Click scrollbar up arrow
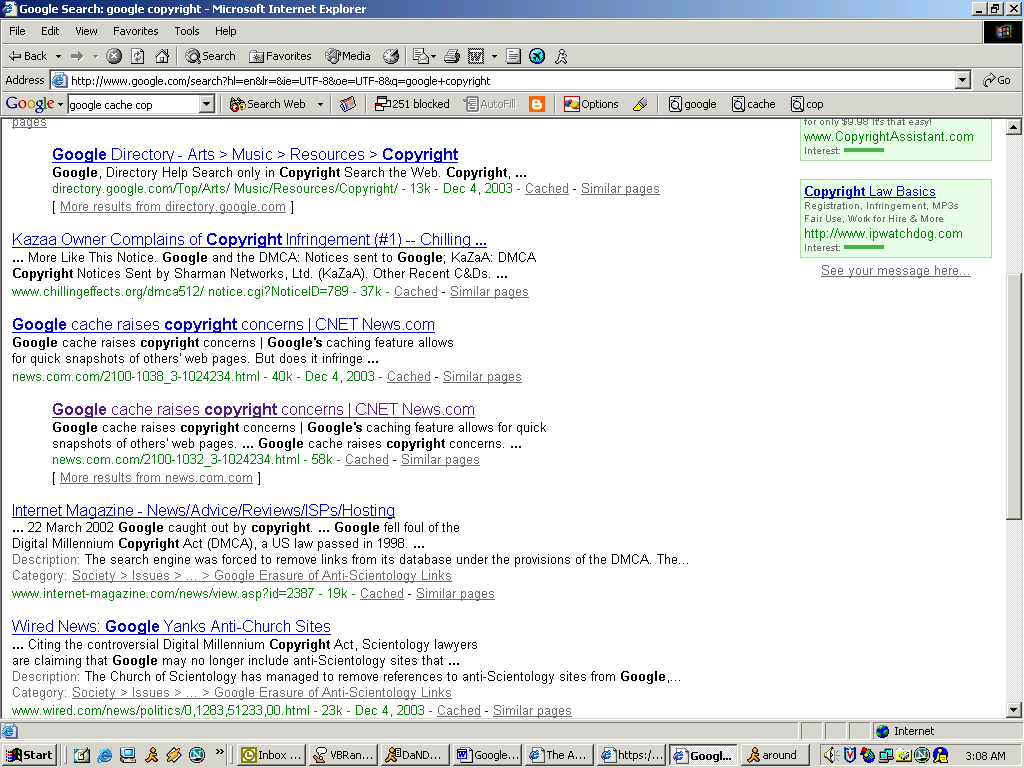 1014,127
